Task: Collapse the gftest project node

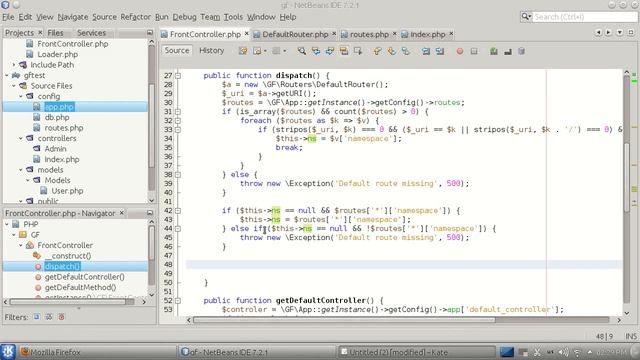Action: [x=7, y=75]
